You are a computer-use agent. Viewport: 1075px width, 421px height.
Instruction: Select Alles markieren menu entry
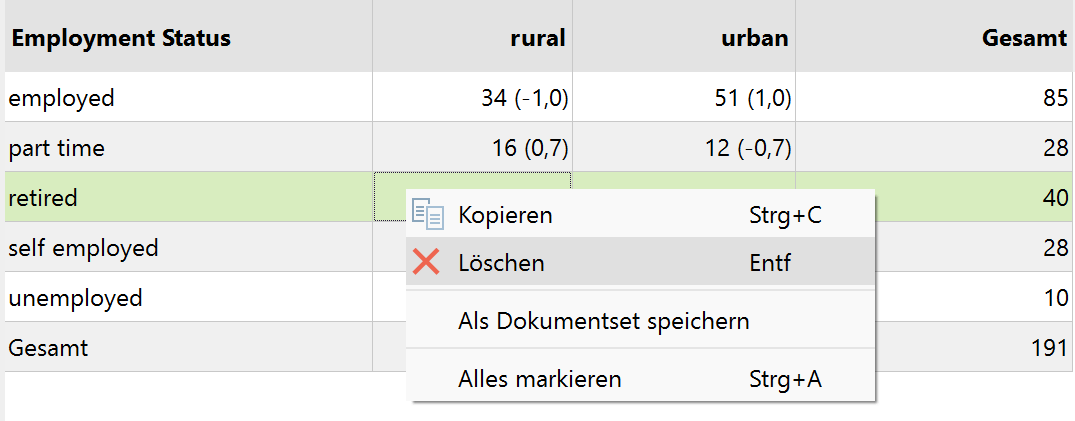[x=539, y=379]
